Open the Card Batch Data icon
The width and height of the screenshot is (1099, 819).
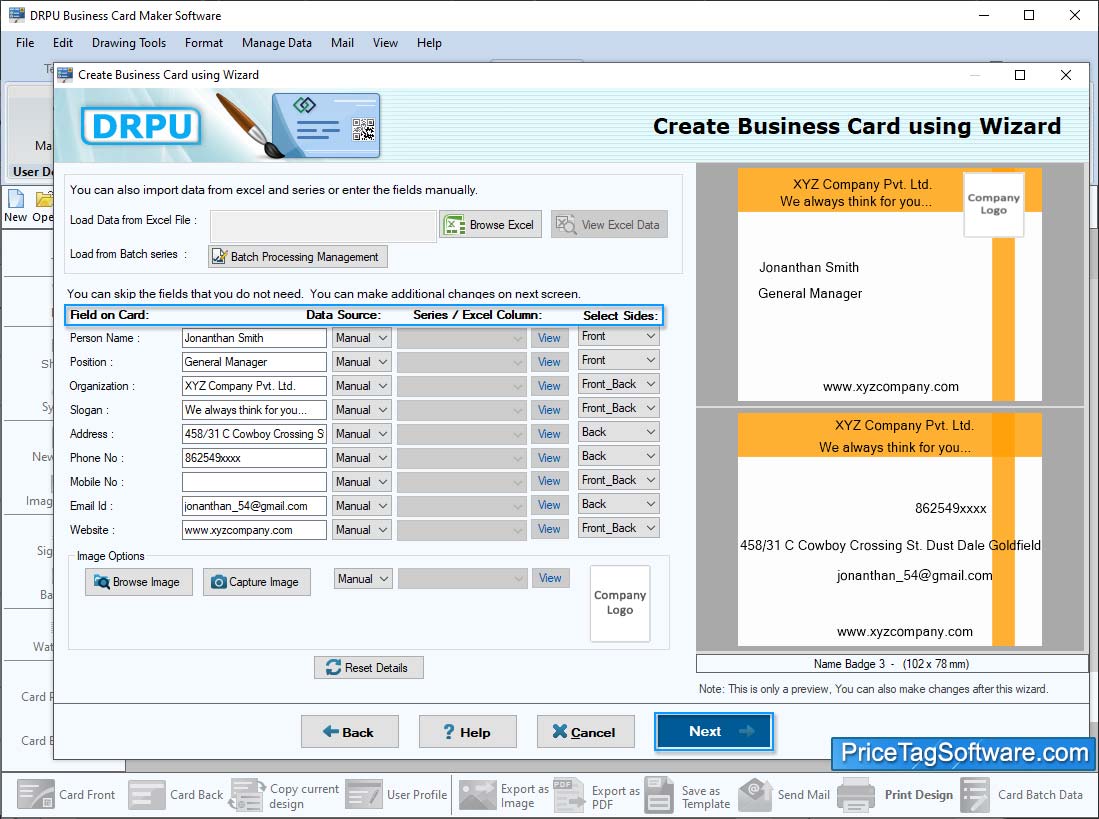click(975, 794)
